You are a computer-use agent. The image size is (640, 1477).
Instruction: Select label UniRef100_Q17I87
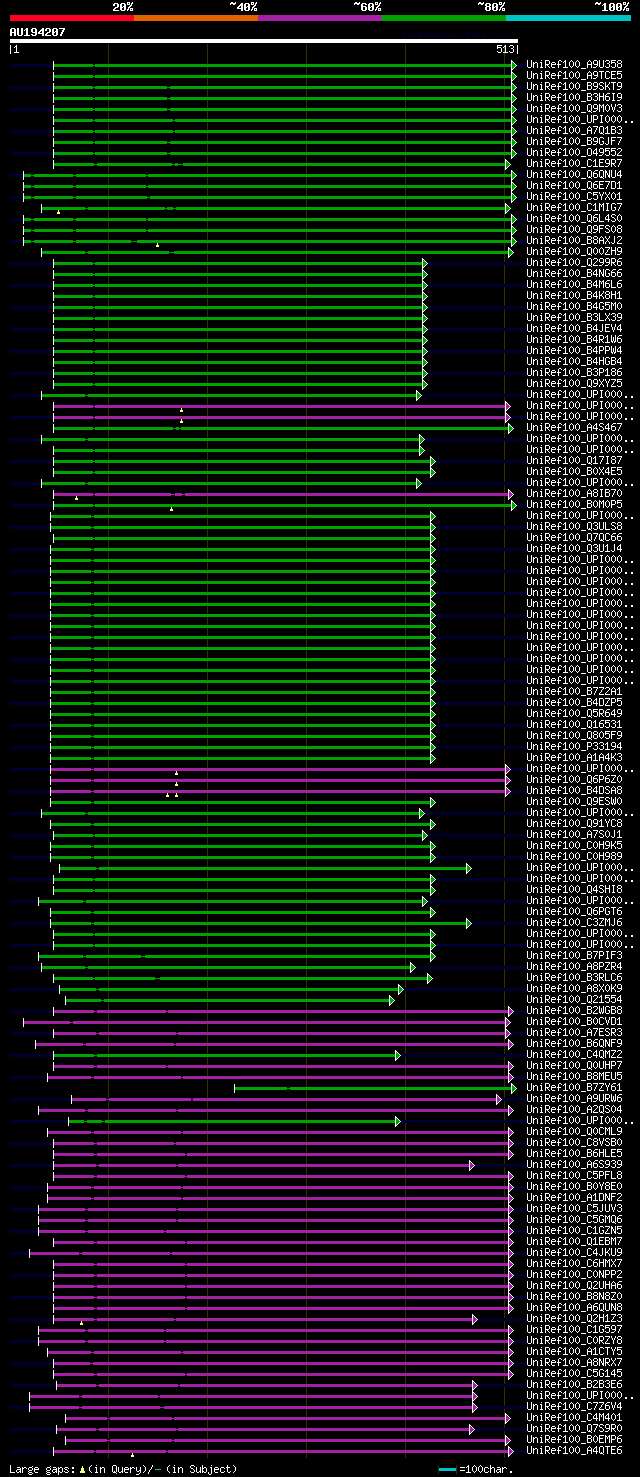[574, 460]
